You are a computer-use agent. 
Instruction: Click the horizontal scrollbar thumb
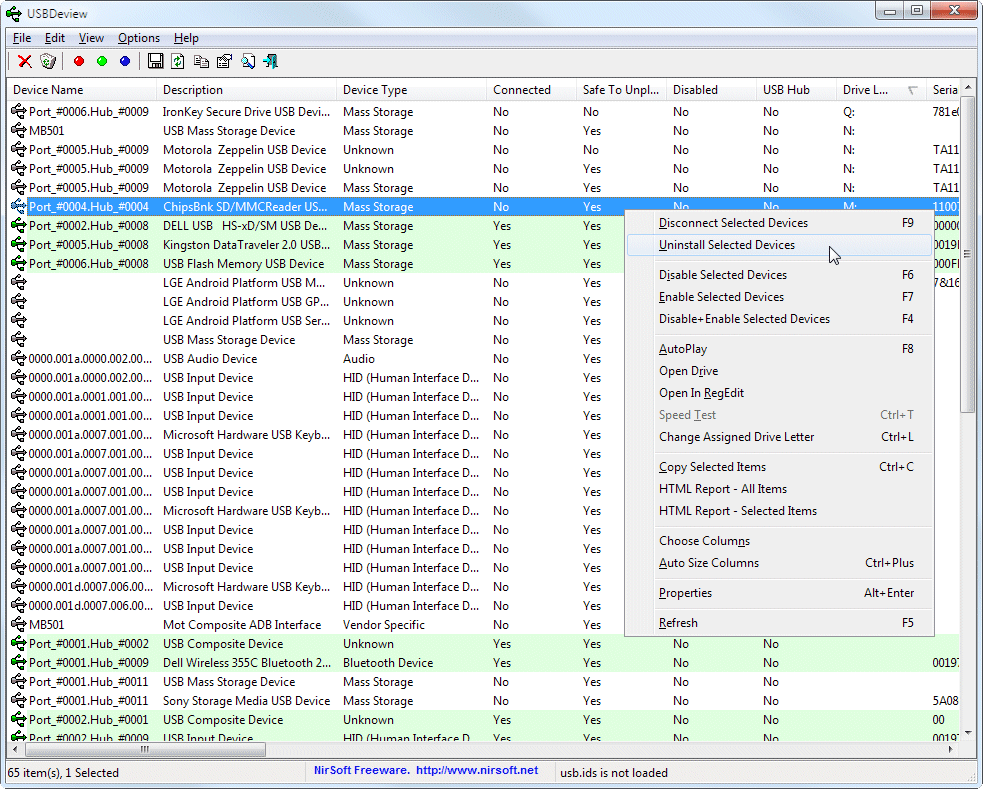point(145,749)
